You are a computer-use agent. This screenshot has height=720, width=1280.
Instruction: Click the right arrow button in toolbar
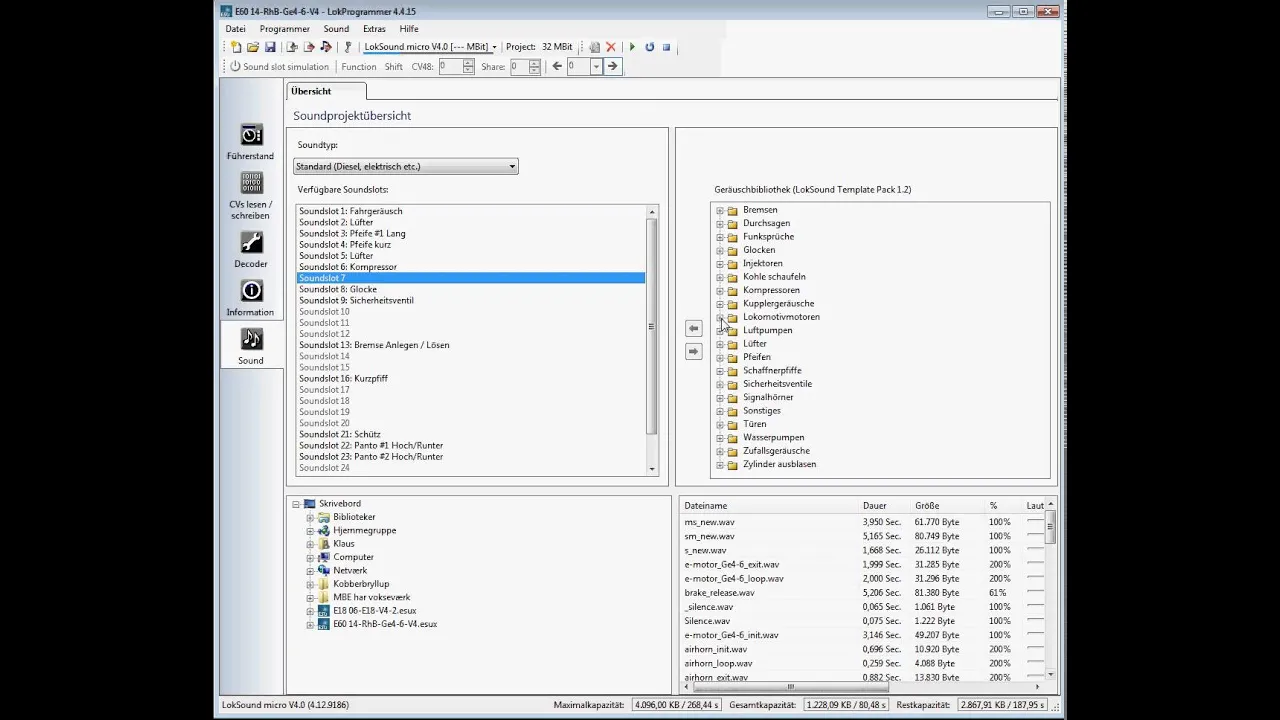(x=612, y=67)
